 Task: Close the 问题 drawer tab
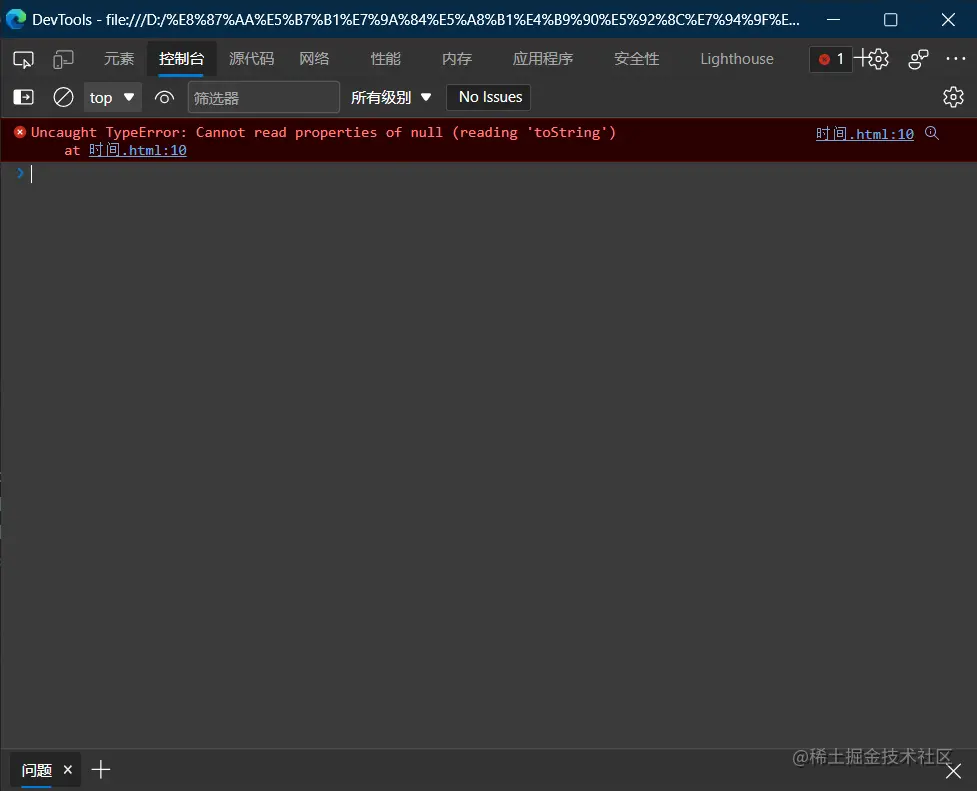click(68, 770)
